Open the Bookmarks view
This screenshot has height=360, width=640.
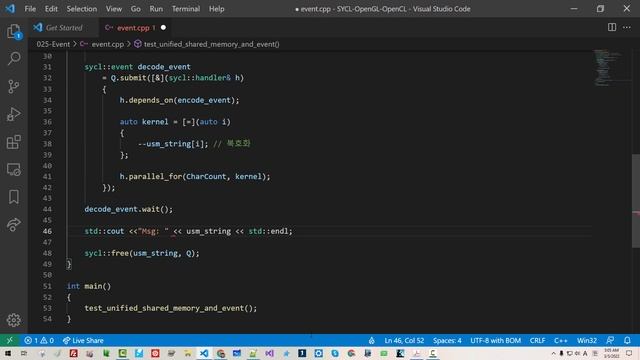coord(13,197)
